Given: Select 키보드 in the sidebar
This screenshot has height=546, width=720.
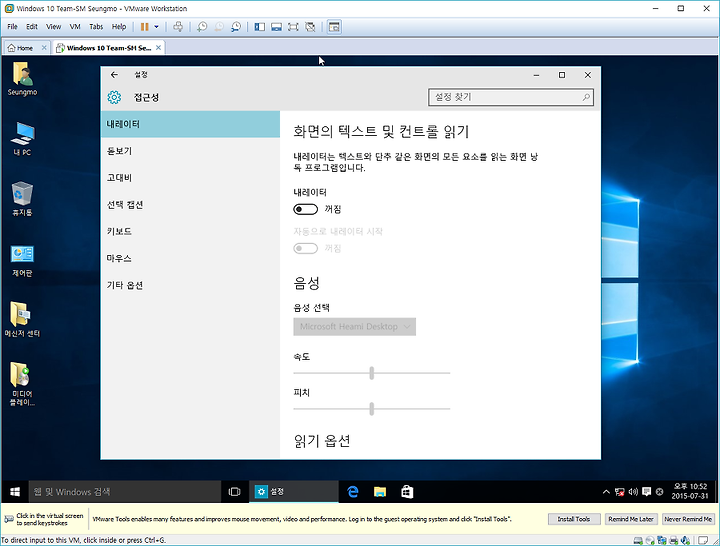Looking at the screenshot, I should (x=190, y=231).
